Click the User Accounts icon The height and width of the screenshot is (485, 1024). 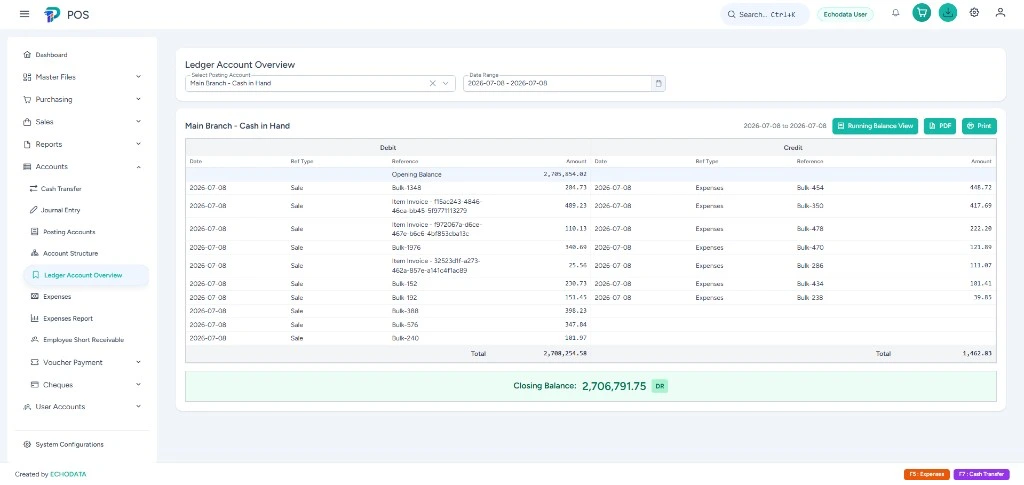click(27, 407)
